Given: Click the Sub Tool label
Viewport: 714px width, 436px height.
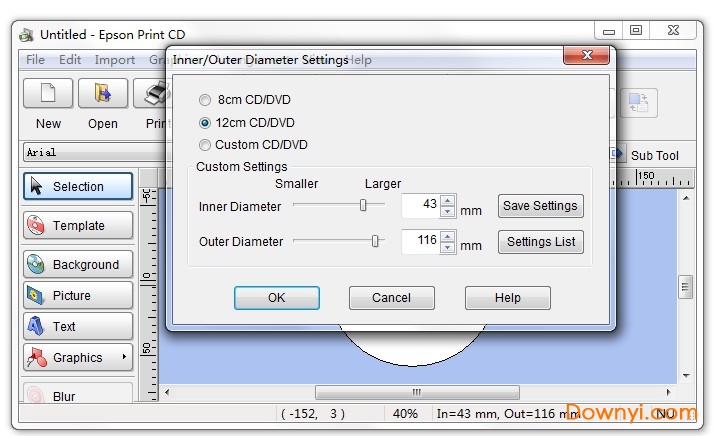Looking at the screenshot, I should point(655,156).
